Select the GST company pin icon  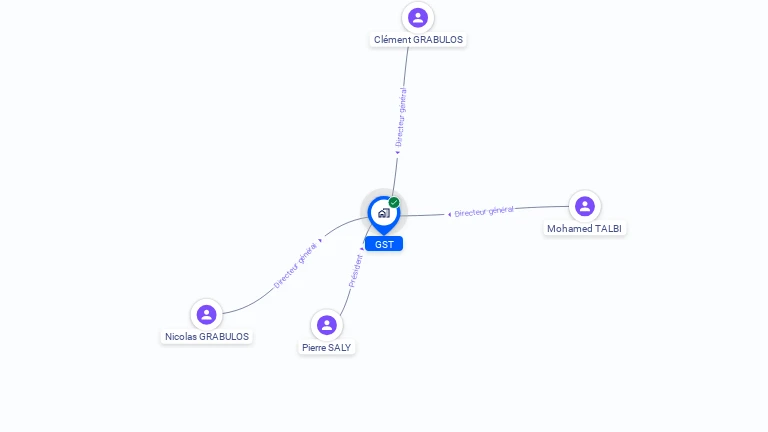[384, 215]
